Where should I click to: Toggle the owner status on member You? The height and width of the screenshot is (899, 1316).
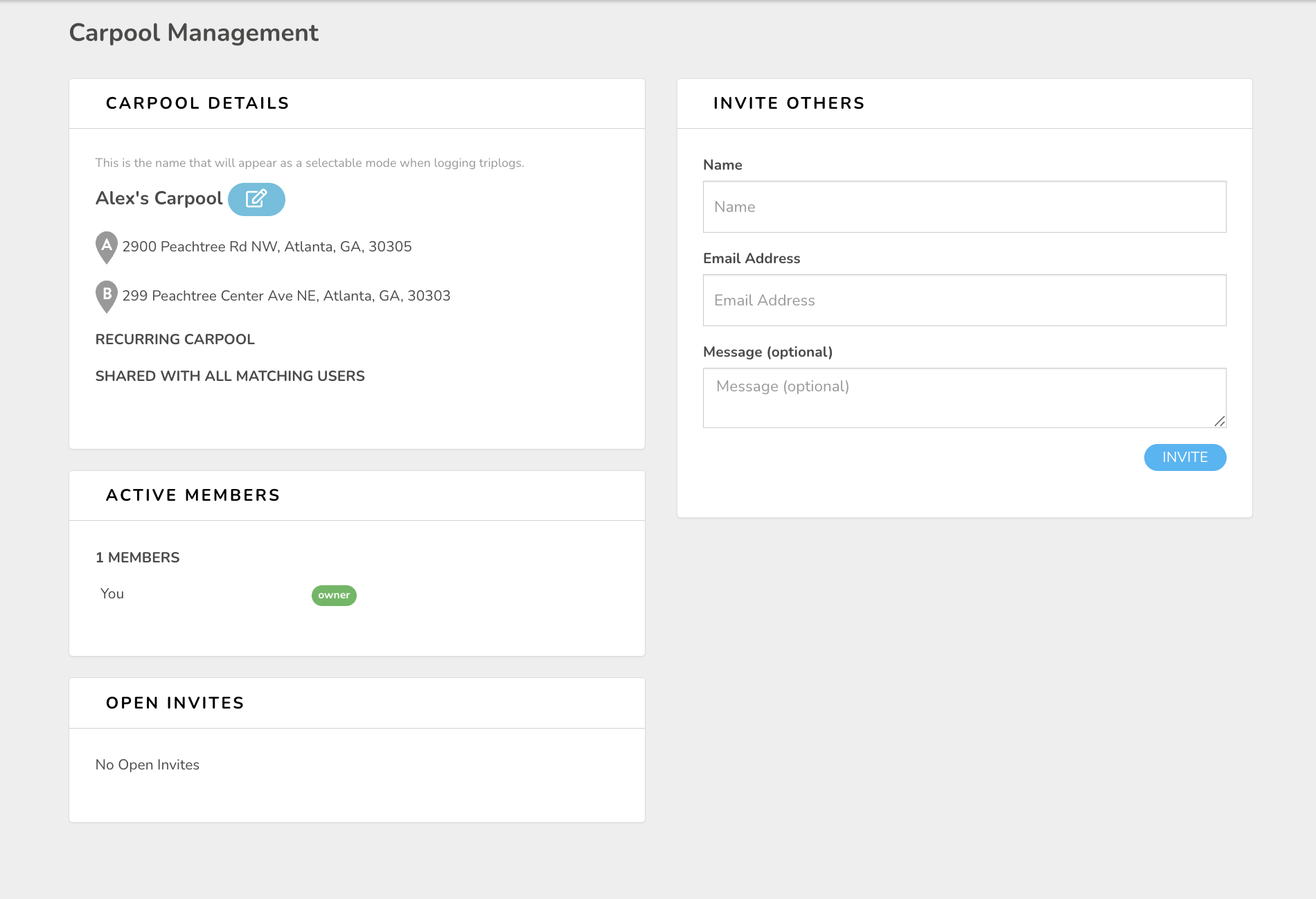tap(334, 595)
